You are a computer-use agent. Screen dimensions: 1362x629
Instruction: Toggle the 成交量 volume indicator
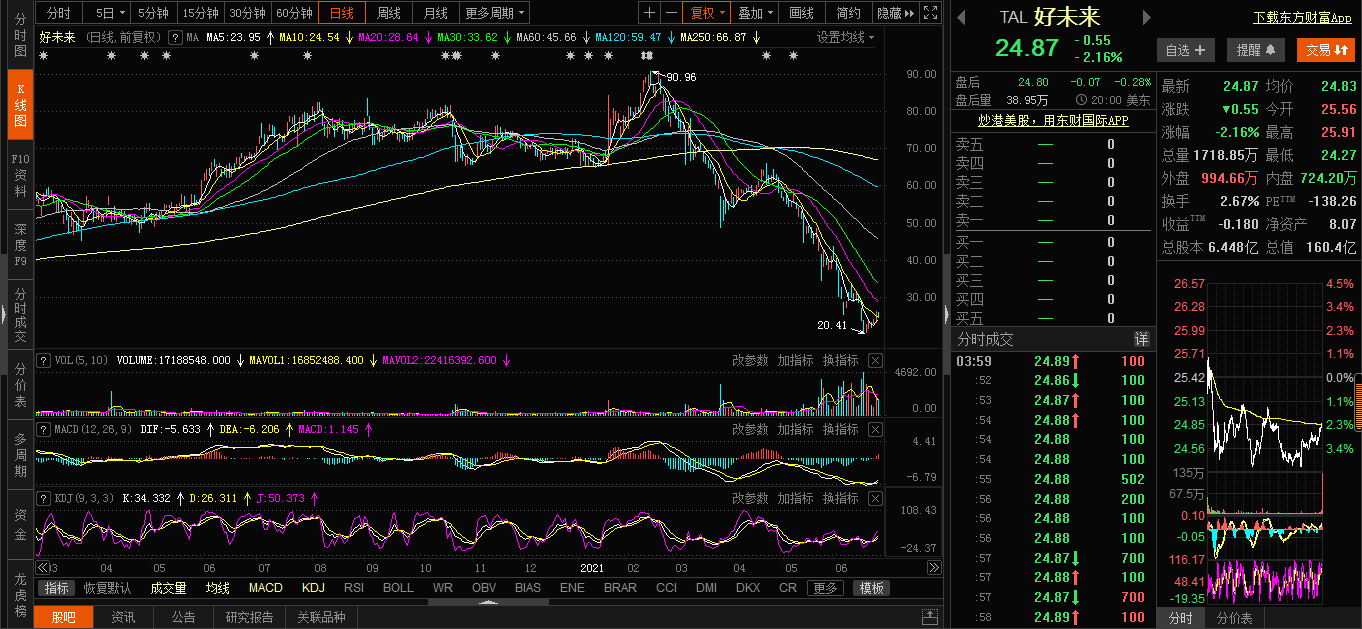click(x=168, y=588)
